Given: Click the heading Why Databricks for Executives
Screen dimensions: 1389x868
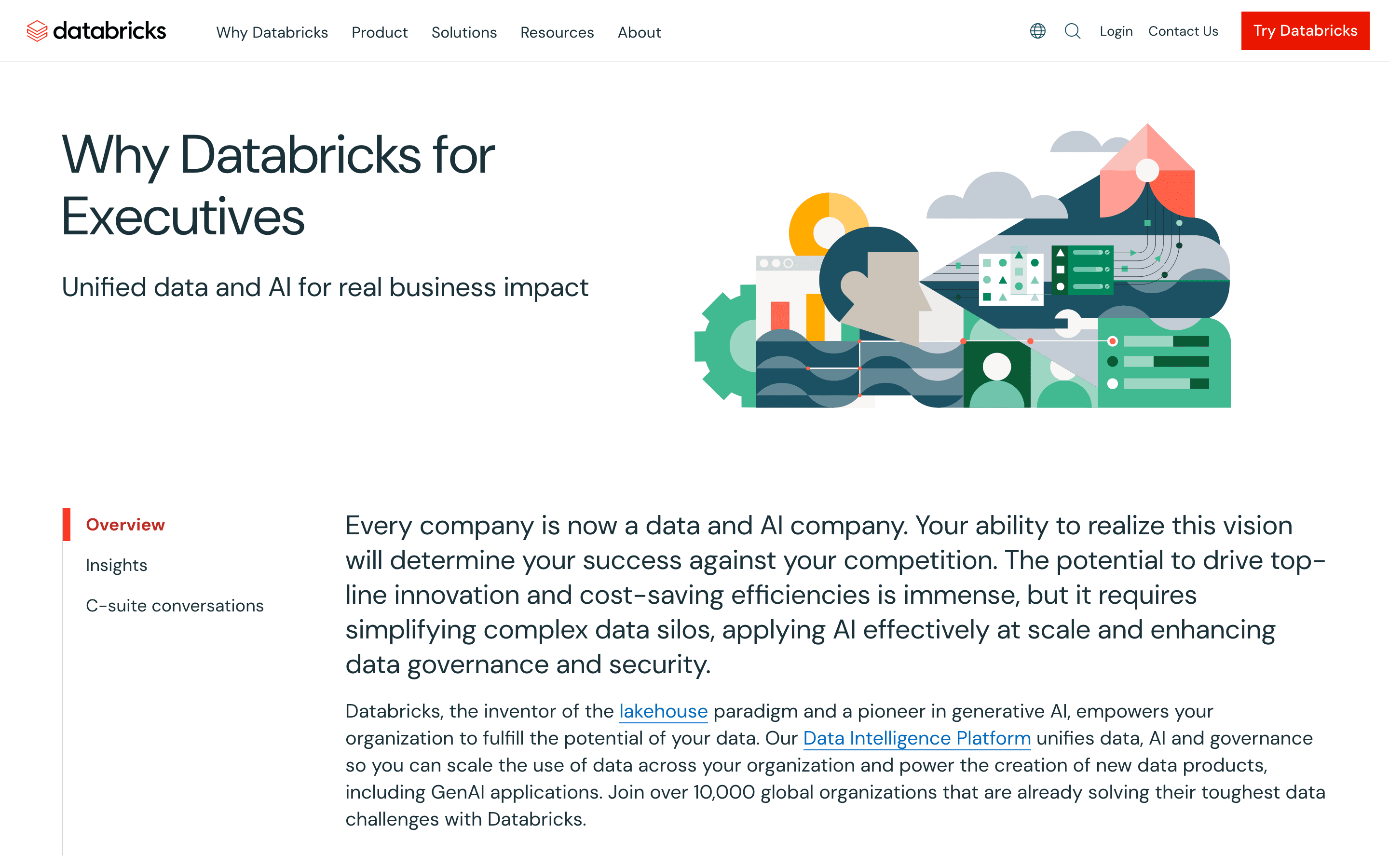Looking at the screenshot, I should pyautogui.click(x=278, y=185).
